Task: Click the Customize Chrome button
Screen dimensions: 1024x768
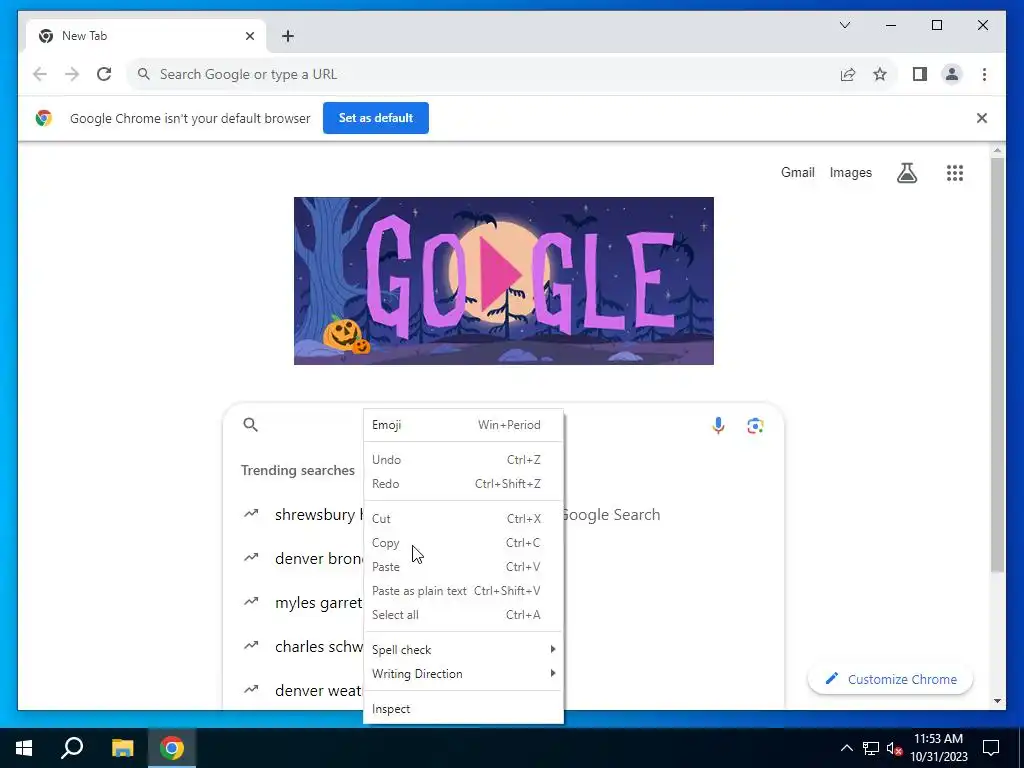Action: (x=890, y=679)
